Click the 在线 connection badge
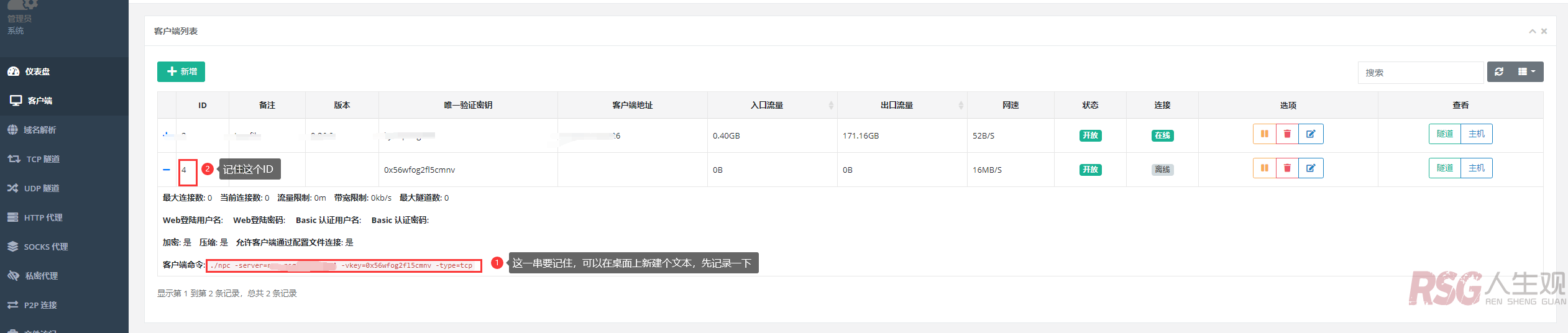 (1162, 135)
